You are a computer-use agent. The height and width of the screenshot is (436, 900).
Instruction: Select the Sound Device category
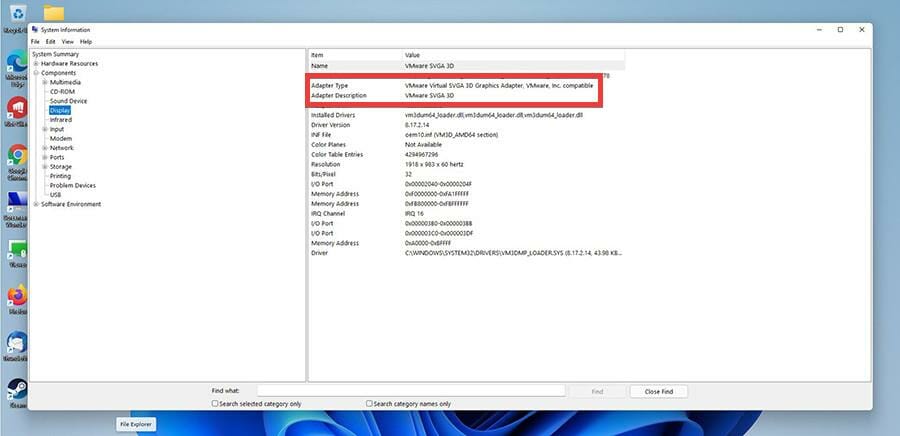[68, 101]
